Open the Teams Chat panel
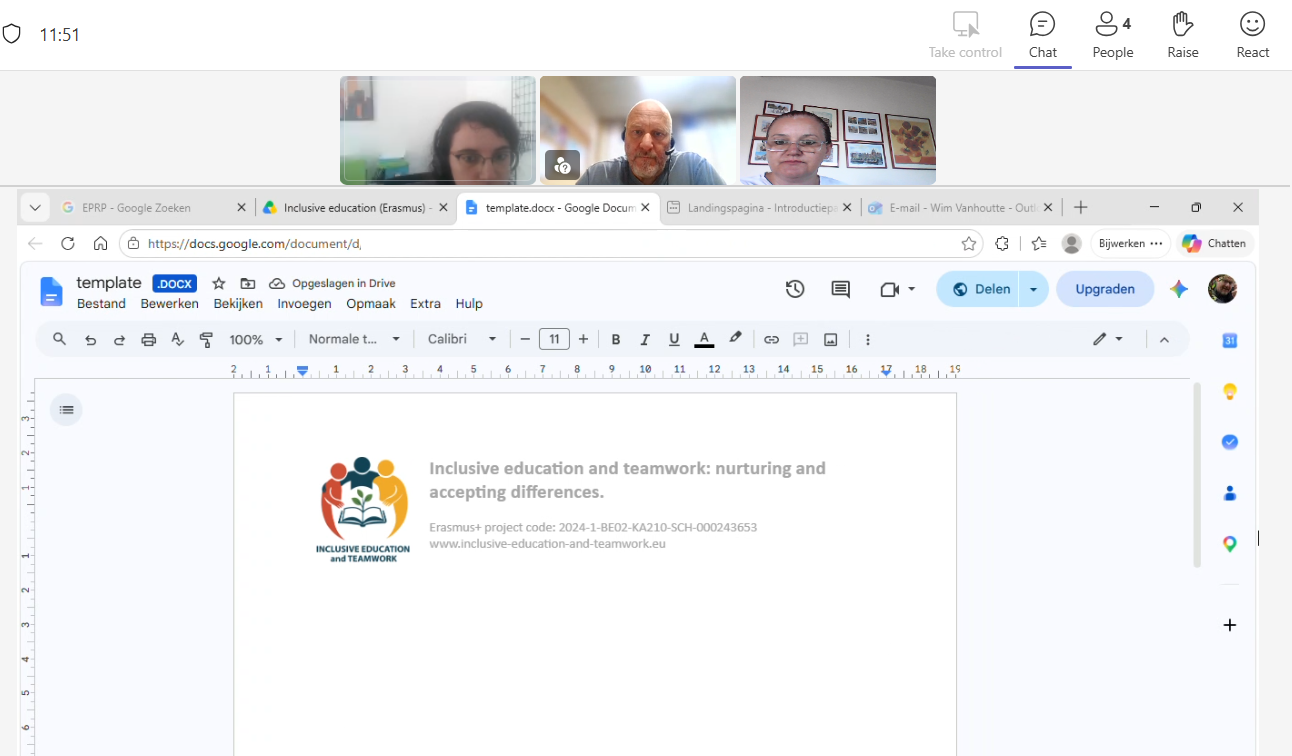The width and height of the screenshot is (1292, 756). coord(1042,35)
